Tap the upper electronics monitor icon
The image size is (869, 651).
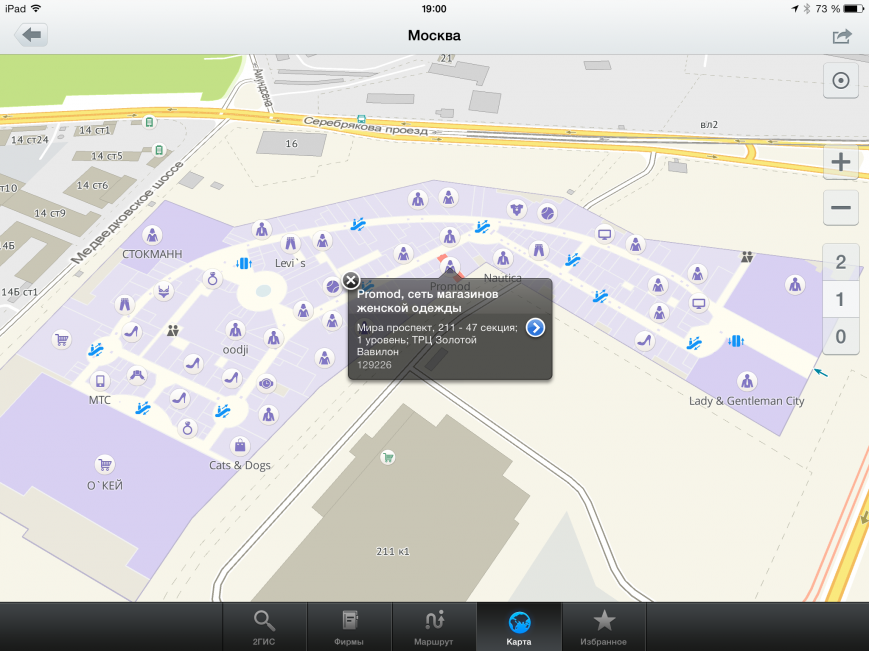604,234
